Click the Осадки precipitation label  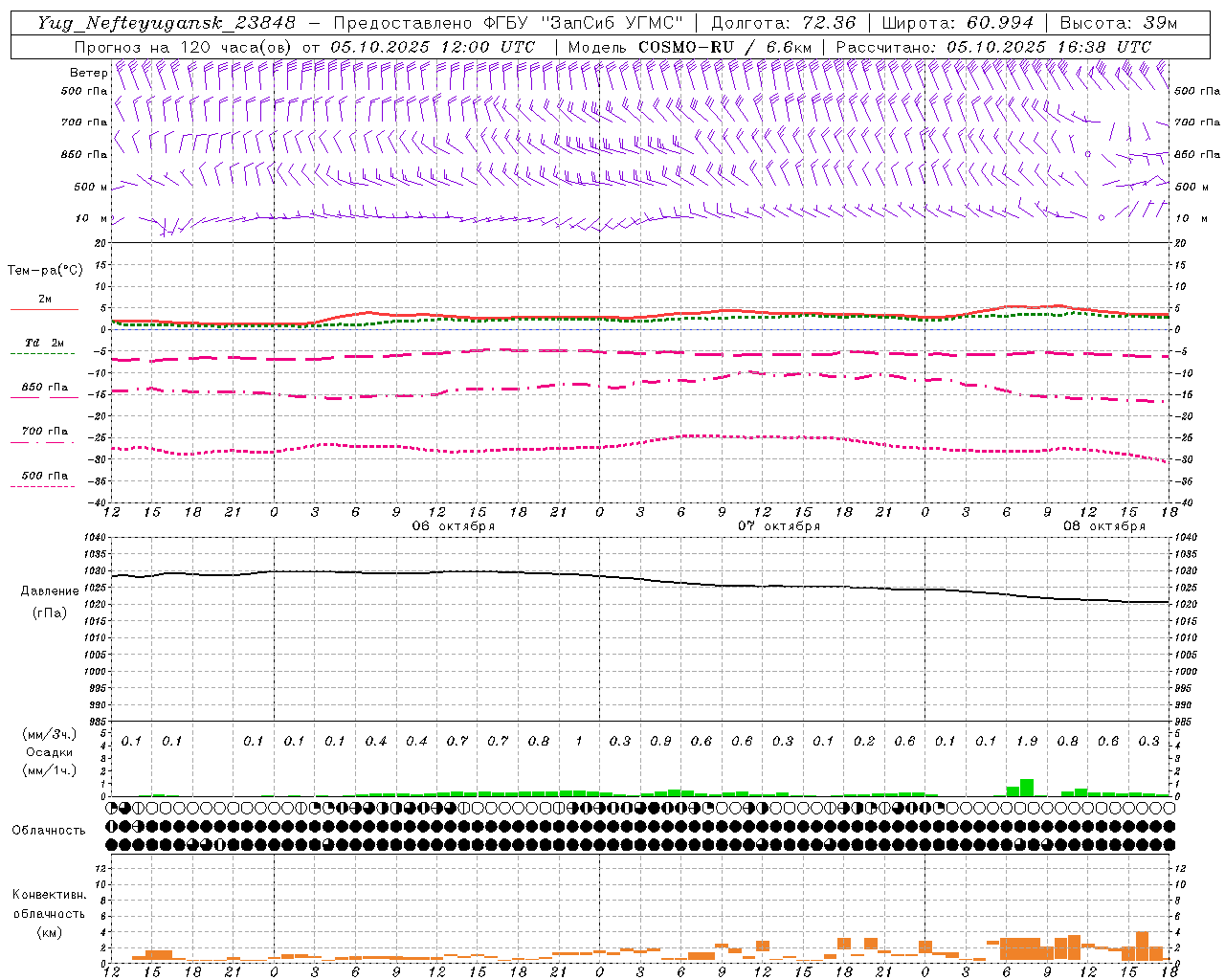pos(50,752)
